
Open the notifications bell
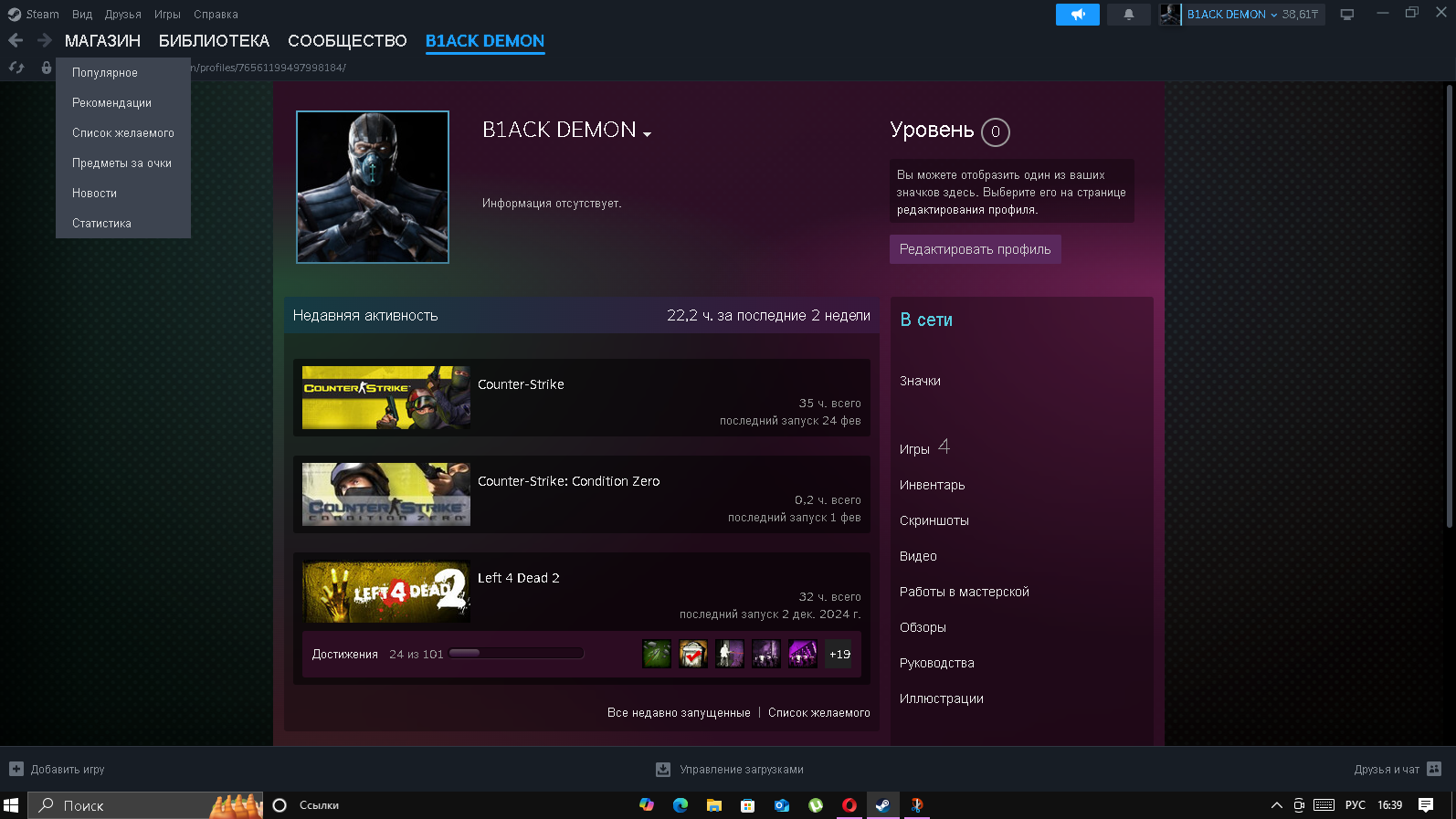pos(1128,15)
